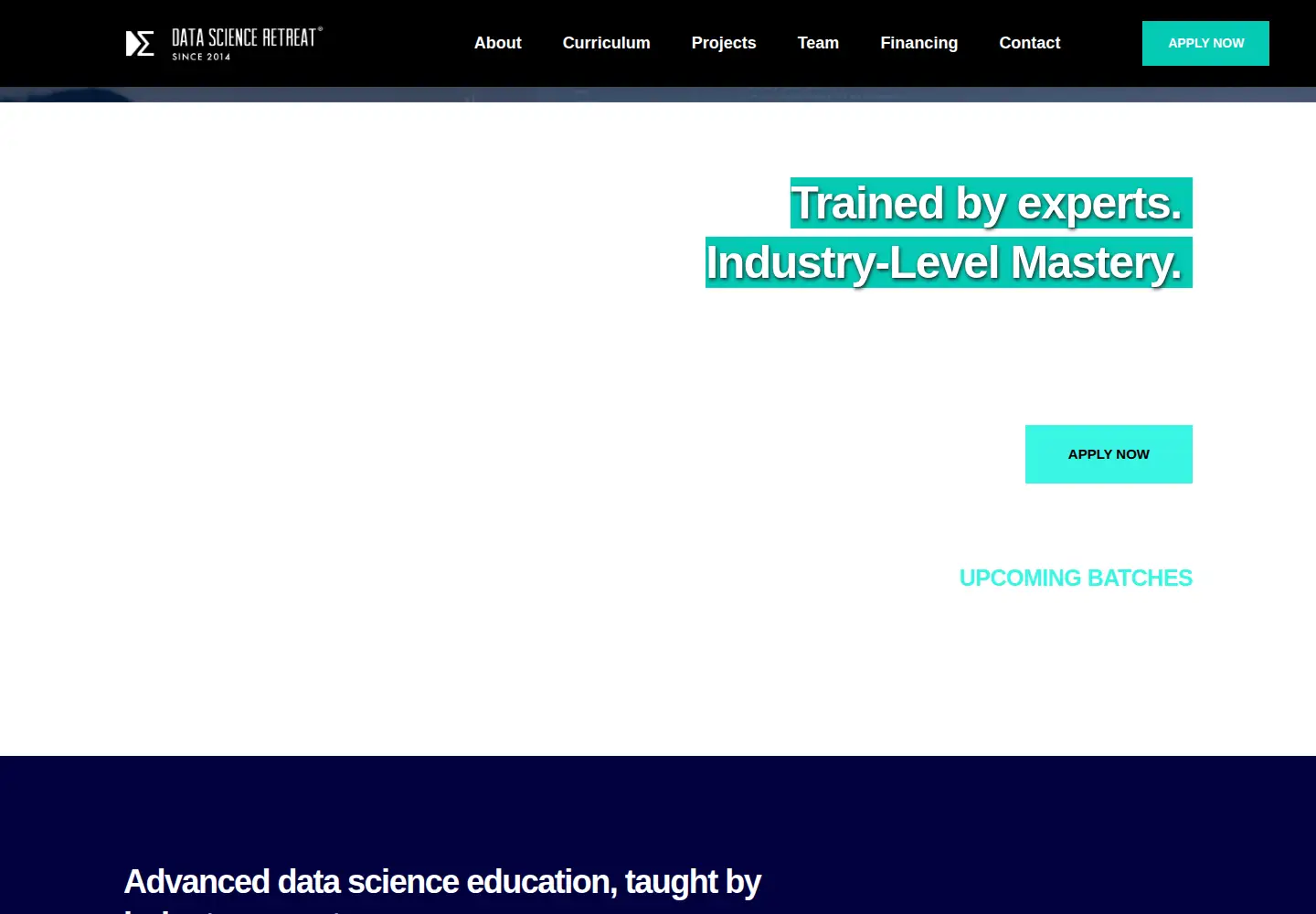Go to the Projects page
This screenshot has width=1316, height=914.
tap(723, 43)
